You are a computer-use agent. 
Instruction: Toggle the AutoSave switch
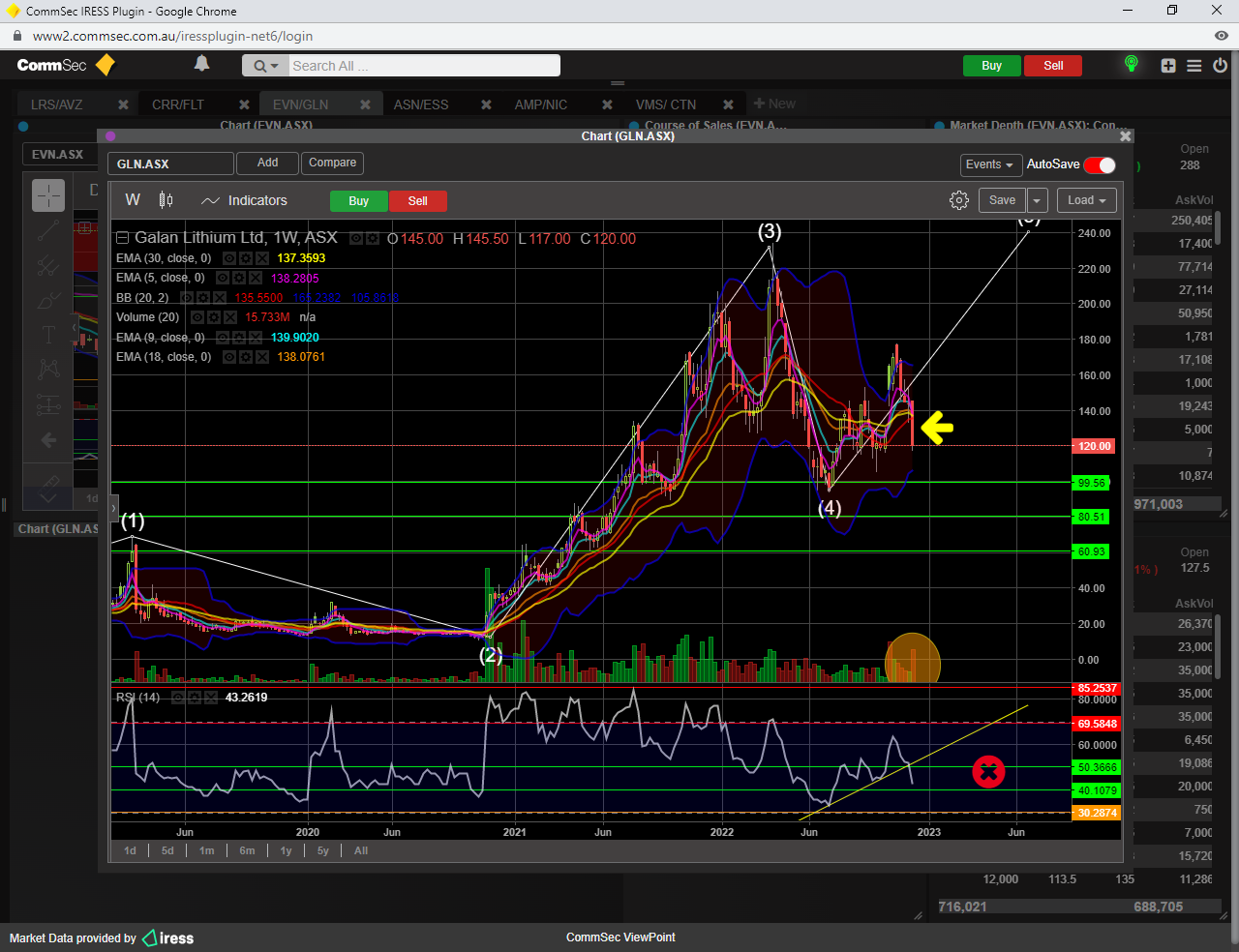1099,164
